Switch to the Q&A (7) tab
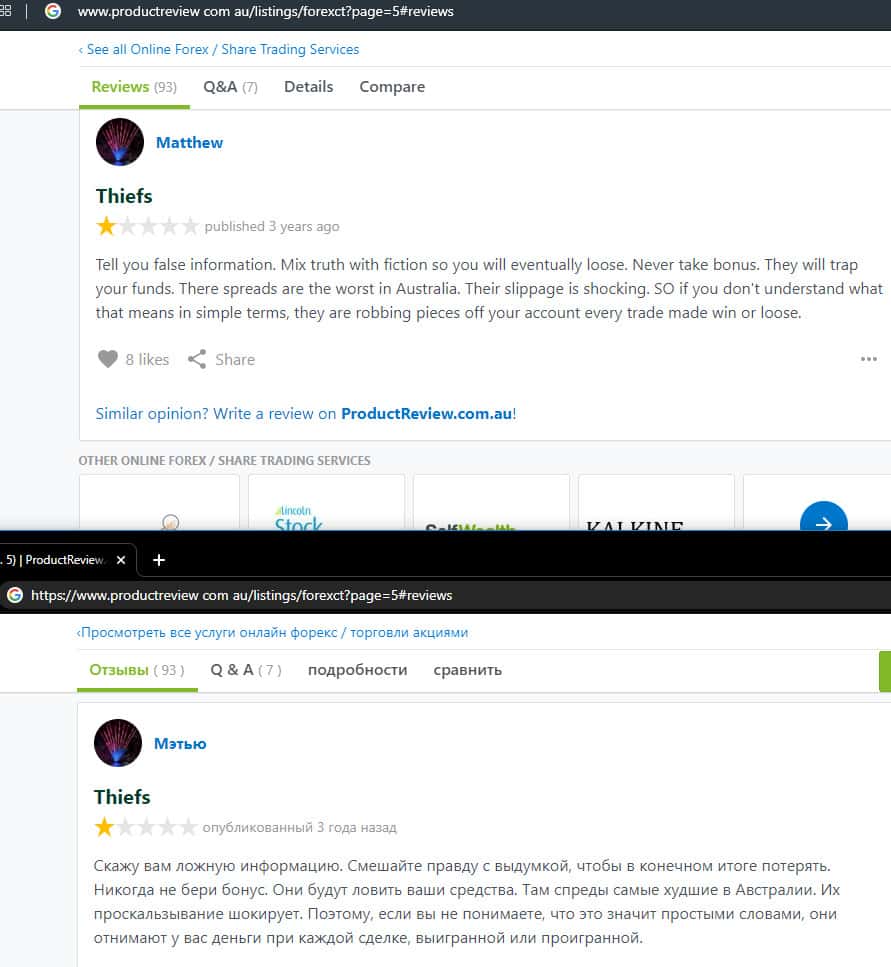891x967 pixels. click(231, 87)
